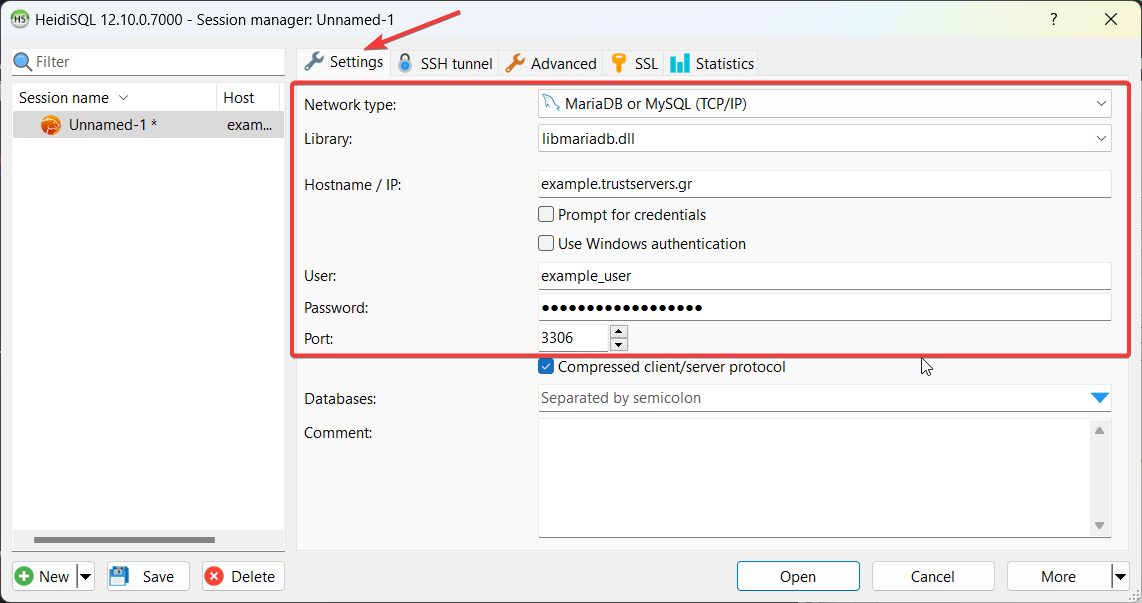Disable Compressed client/server protocol
Viewport: 1142px width, 603px height.
tap(546, 367)
